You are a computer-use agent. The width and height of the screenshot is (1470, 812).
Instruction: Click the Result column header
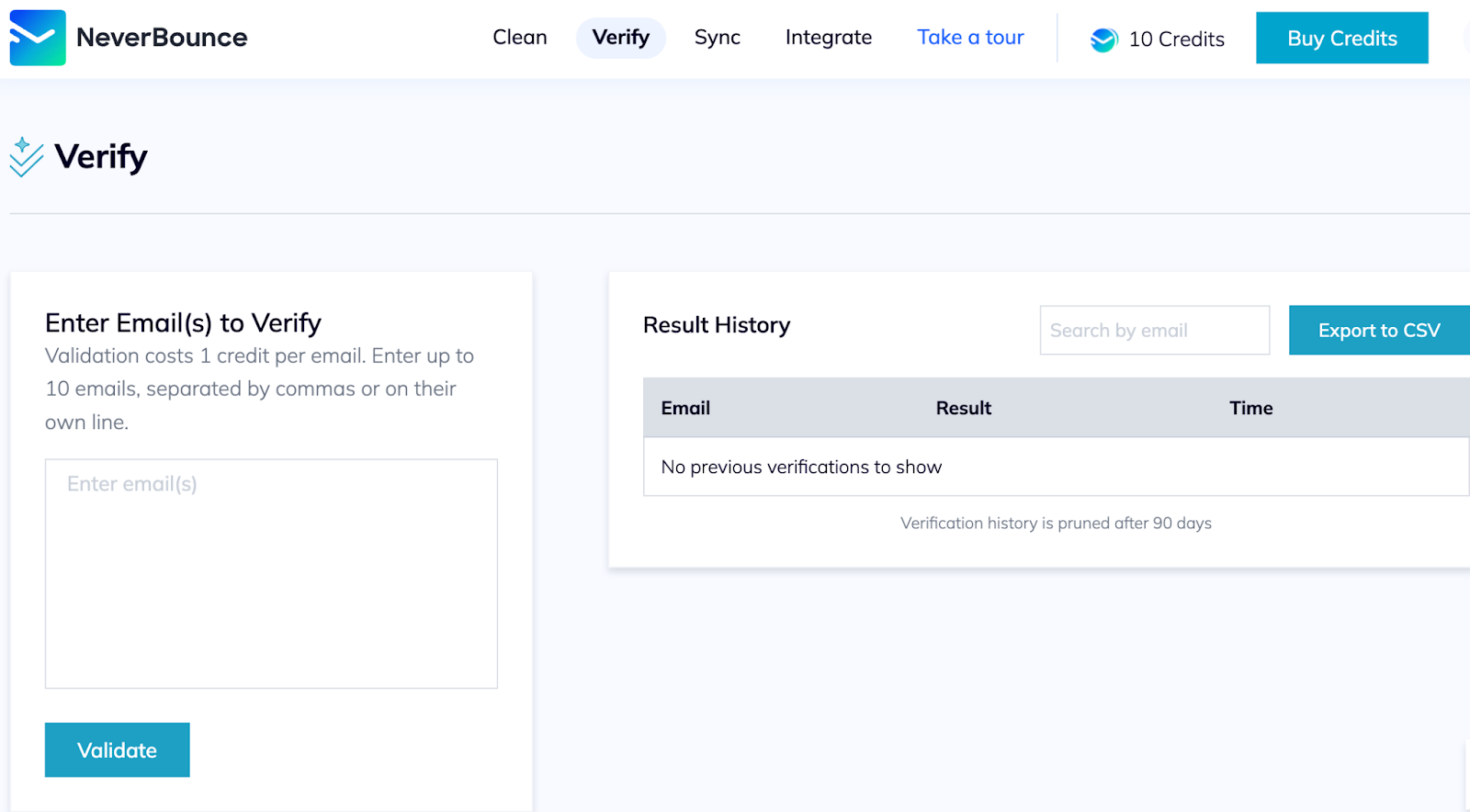point(963,408)
